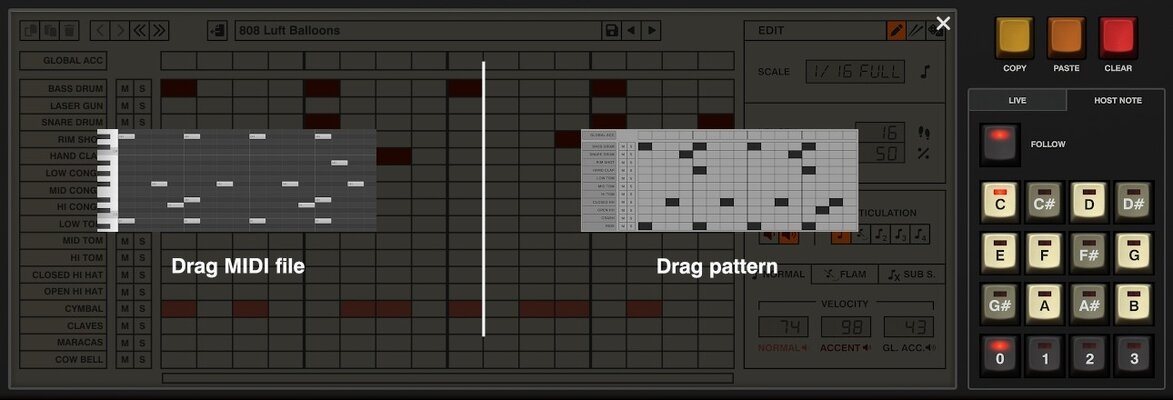Switch to the LIVE tab
Viewport: 1173px width, 400px height.
[x=1017, y=100]
